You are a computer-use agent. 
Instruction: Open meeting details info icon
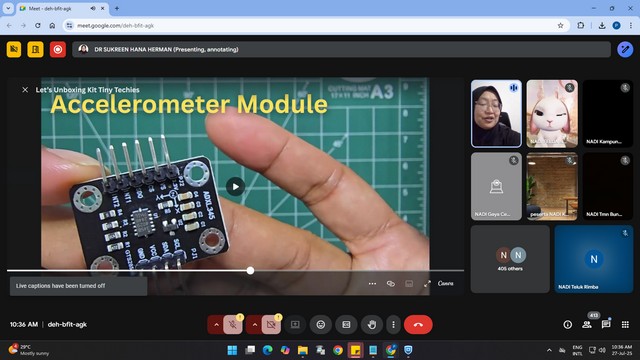568,324
